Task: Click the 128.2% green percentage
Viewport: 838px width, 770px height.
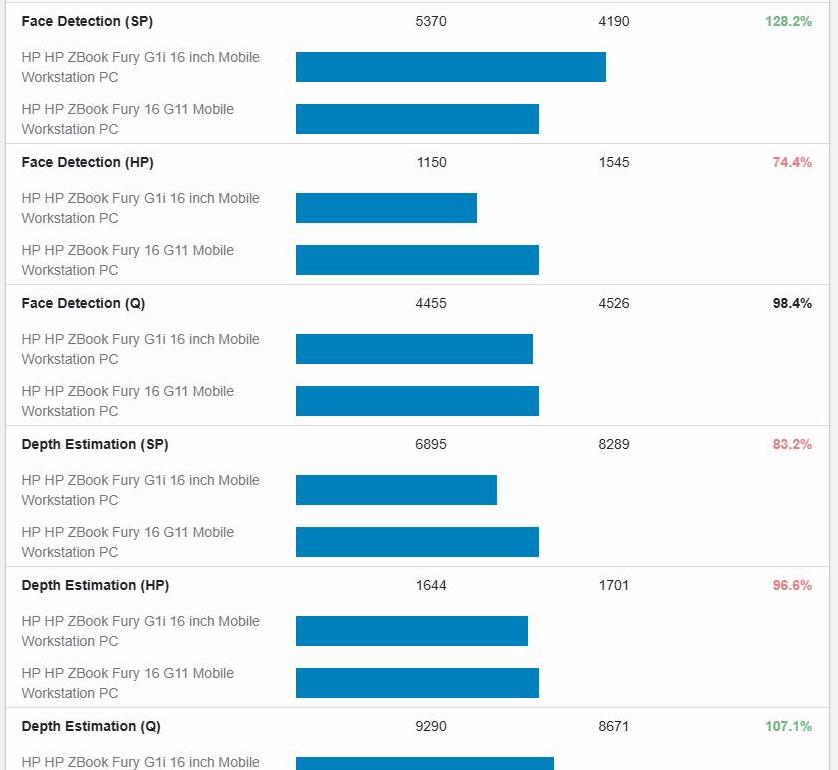Action: (x=788, y=21)
